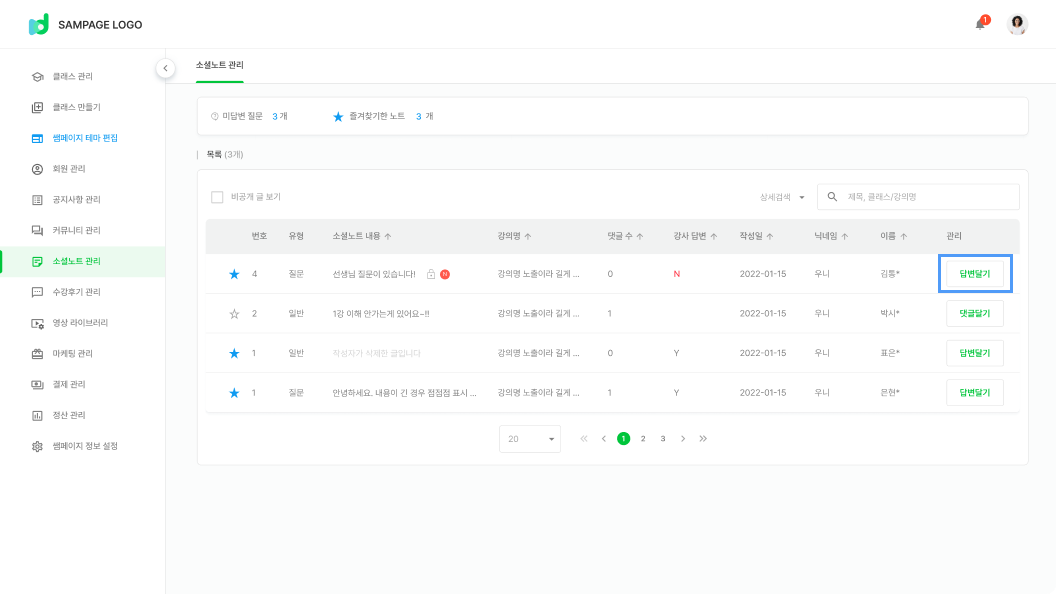
Task: Unstar the first note numbered 4
Action: coord(234,274)
